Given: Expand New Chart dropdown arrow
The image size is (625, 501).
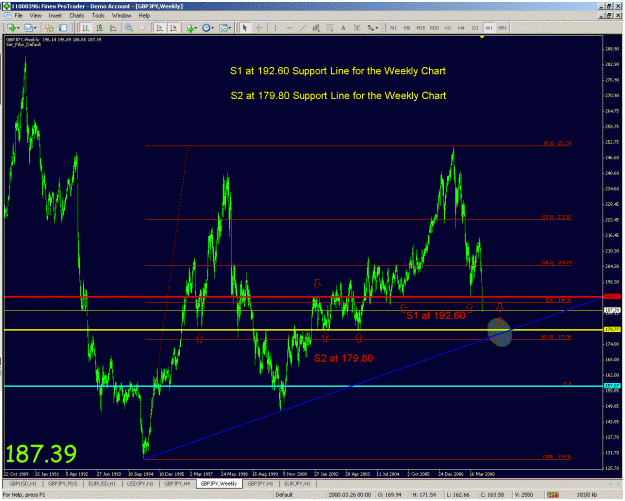Looking at the screenshot, I should pyautogui.click(x=18, y=28).
